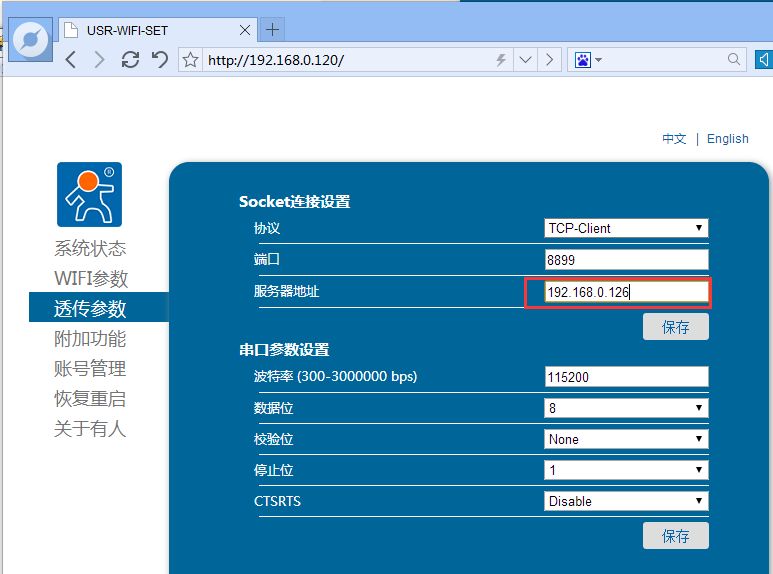Bookmark page with the star icon

click(191, 60)
